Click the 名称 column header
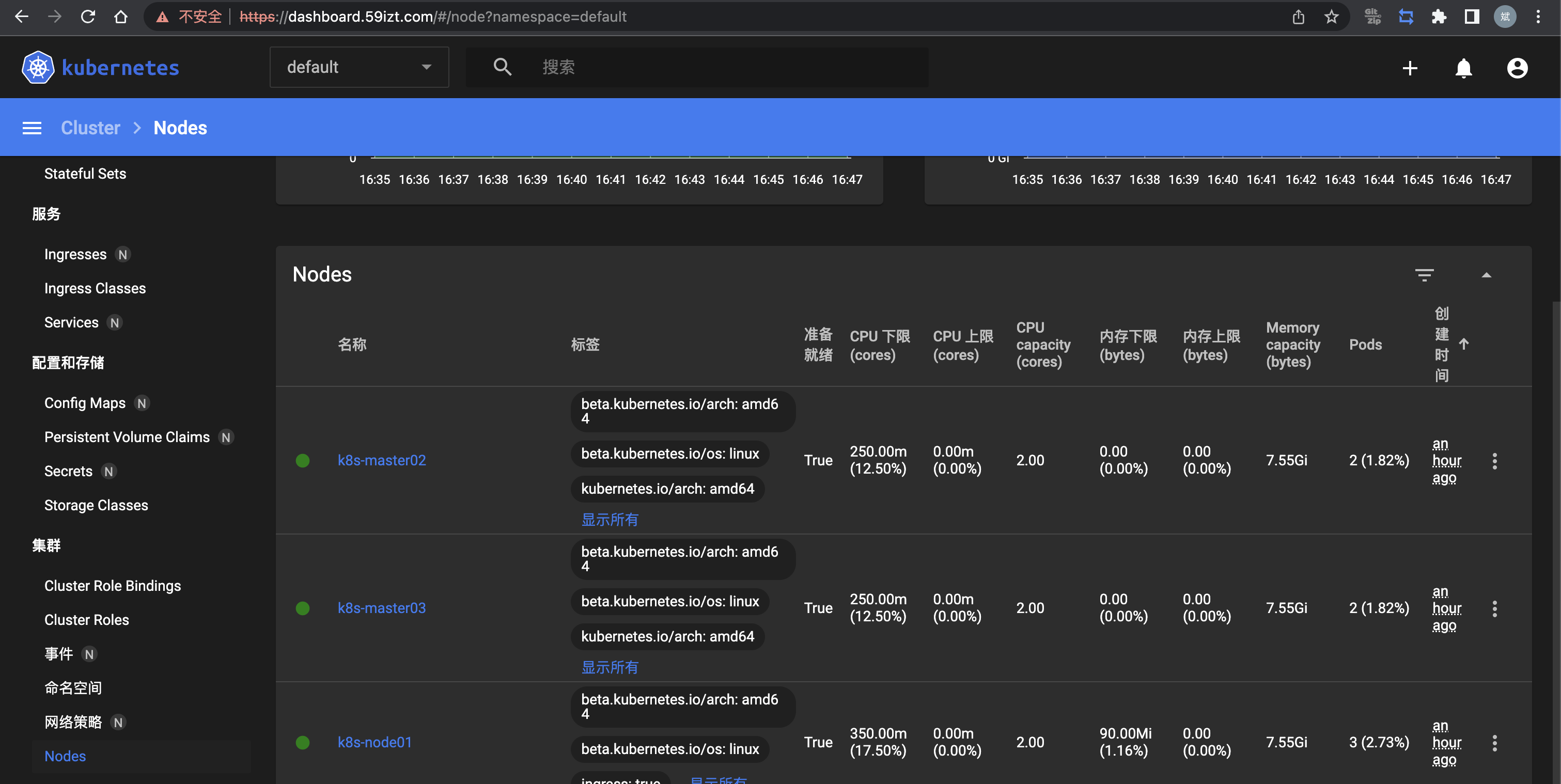The image size is (1561, 784). coord(352,344)
